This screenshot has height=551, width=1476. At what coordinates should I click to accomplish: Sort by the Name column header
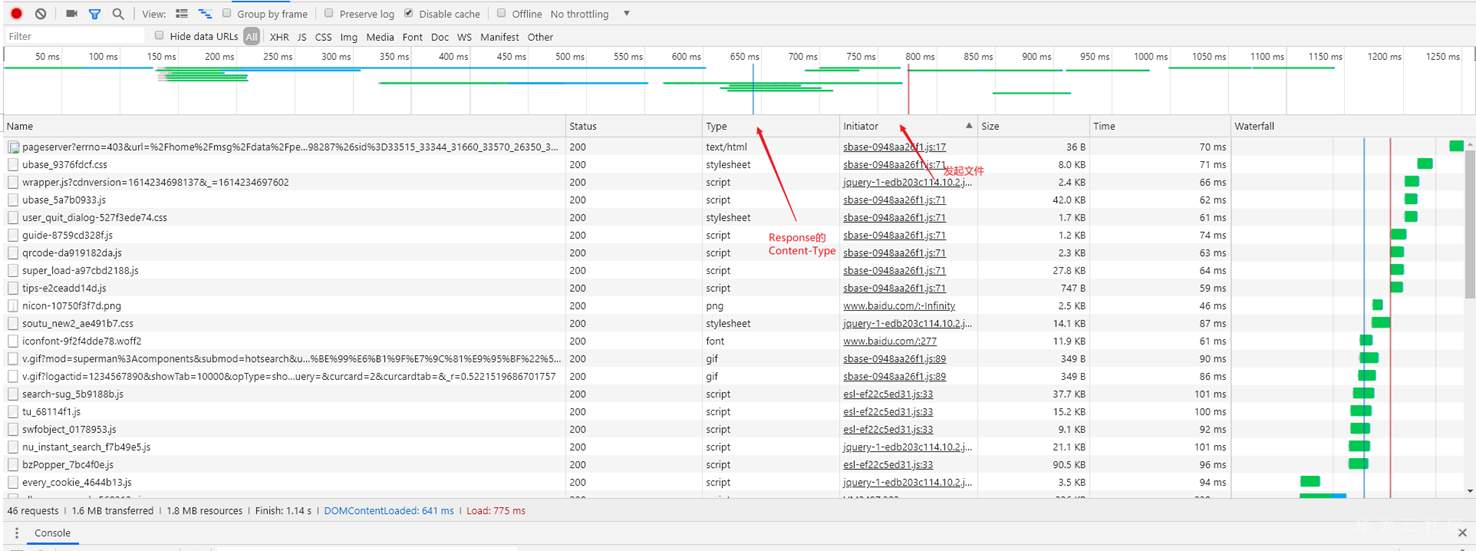[x=283, y=127]
